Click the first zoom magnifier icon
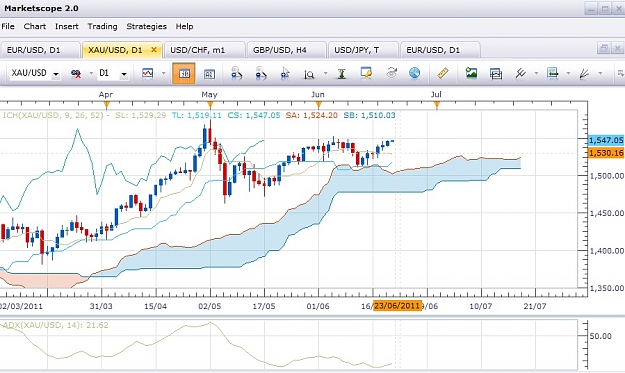Image resolution: width=625 pixels, height=373 pixels. coord(236,73)
